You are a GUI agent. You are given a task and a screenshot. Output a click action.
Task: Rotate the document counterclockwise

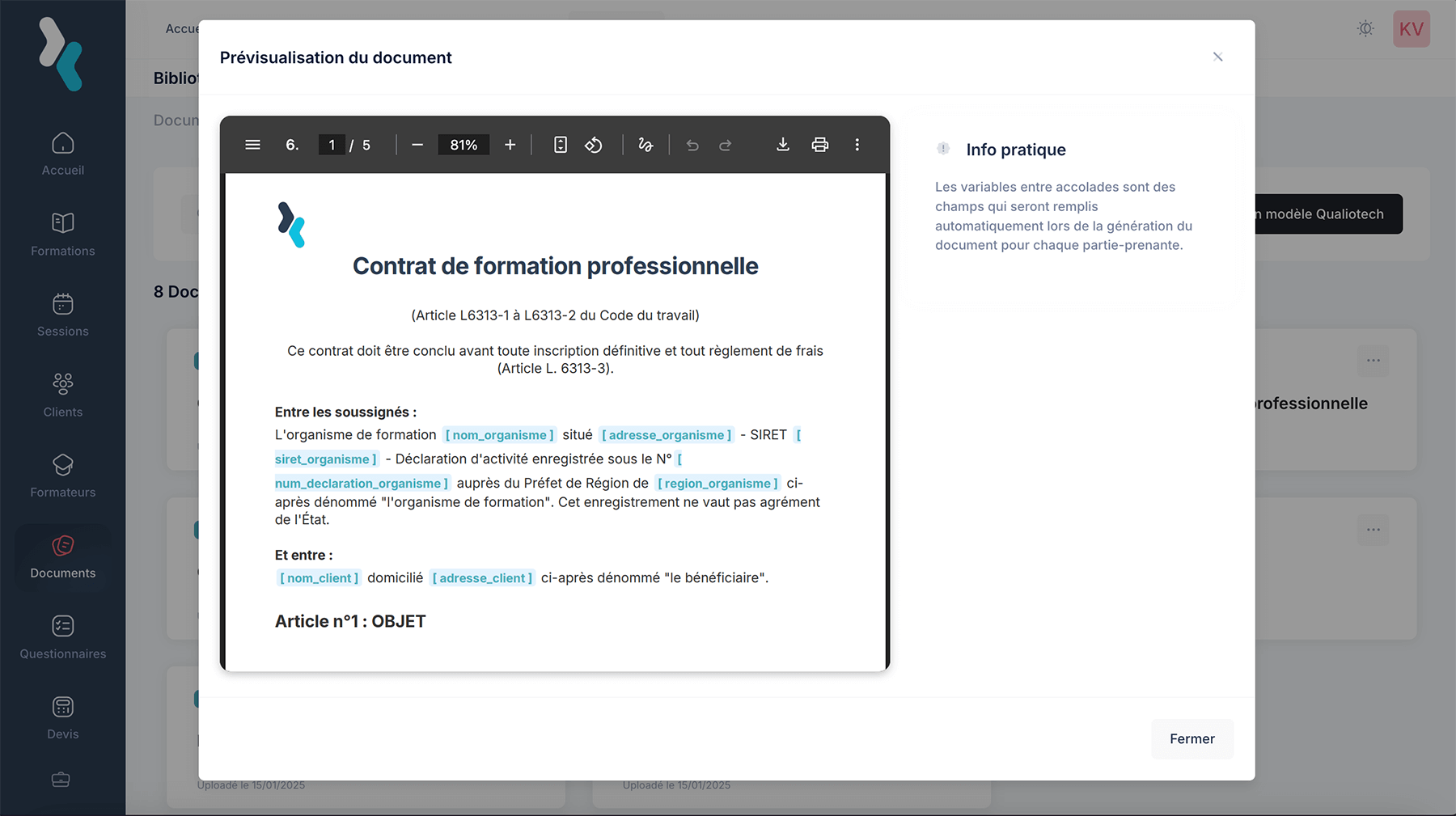594,145
